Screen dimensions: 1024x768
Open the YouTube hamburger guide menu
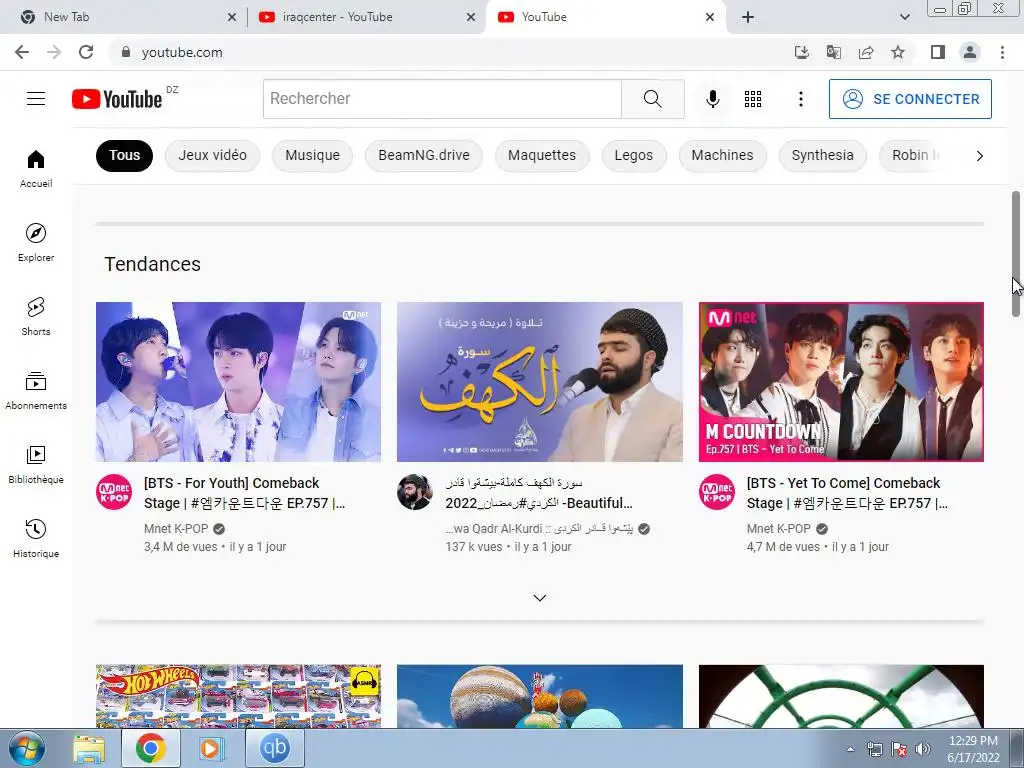(x=36, y=99)
